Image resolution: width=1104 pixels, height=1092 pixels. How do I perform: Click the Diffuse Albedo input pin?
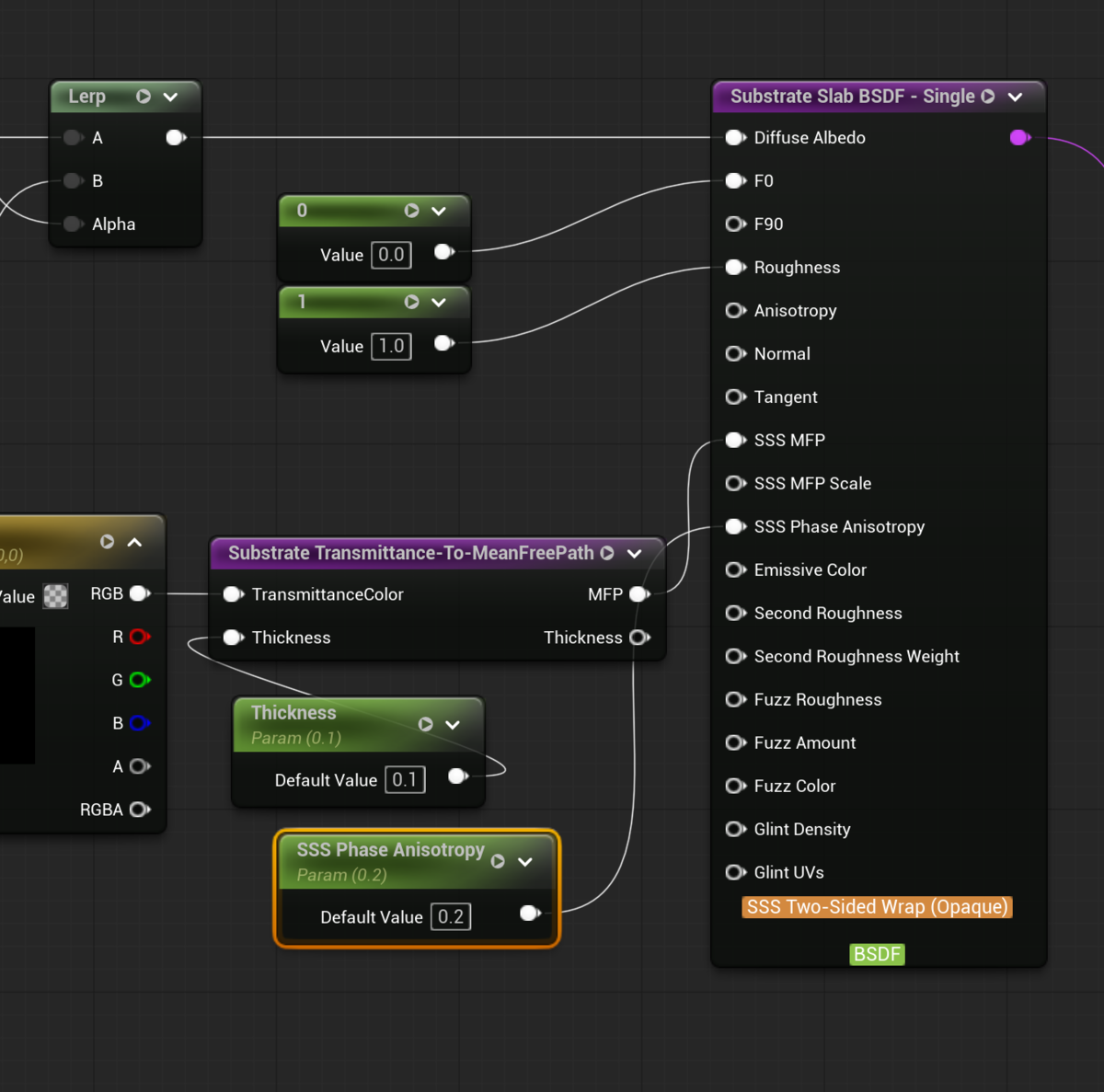[x=735, y=138]
